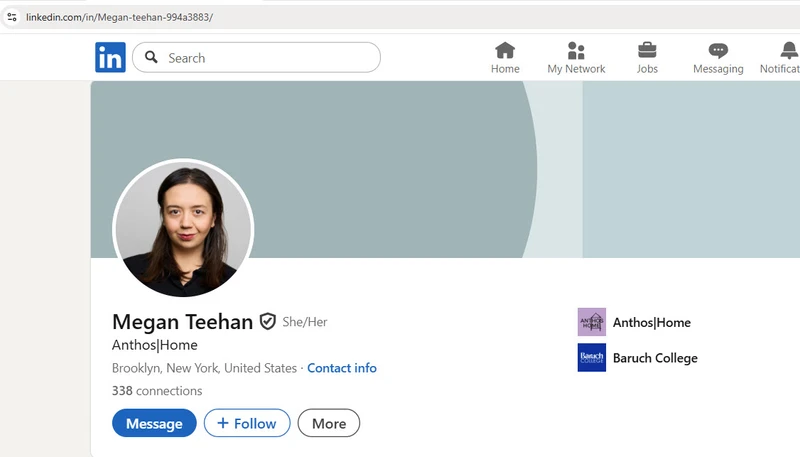Open the circular profile photo
This screenshot has height=457, width=800.
[183, 228]
